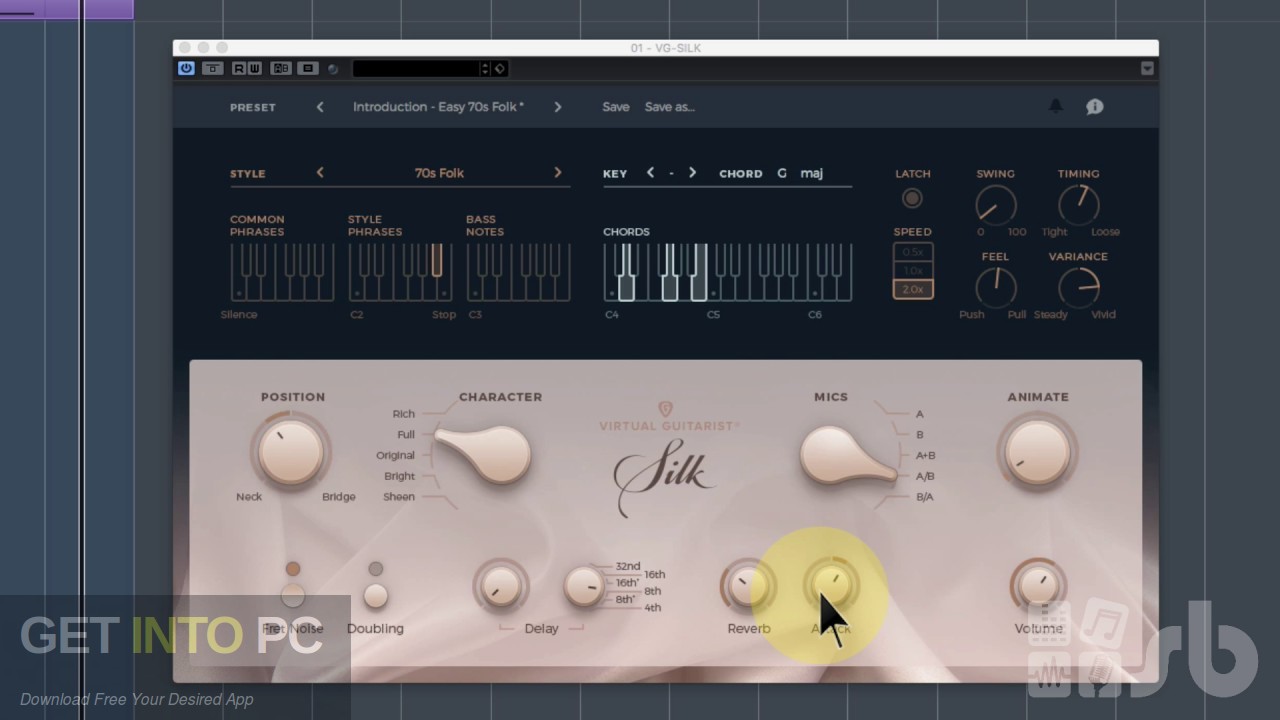Click the highlighted Style Phrases key
Screen dimensions: 1280x720
pyautogui.click(x=437, y=260)
